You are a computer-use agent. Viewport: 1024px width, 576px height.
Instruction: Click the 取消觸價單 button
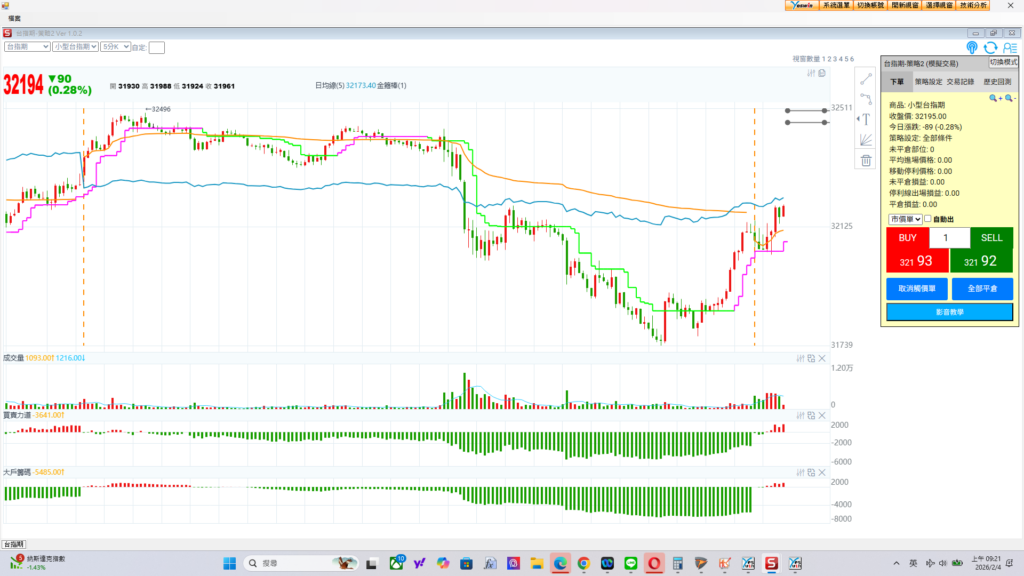pos(915,288)
